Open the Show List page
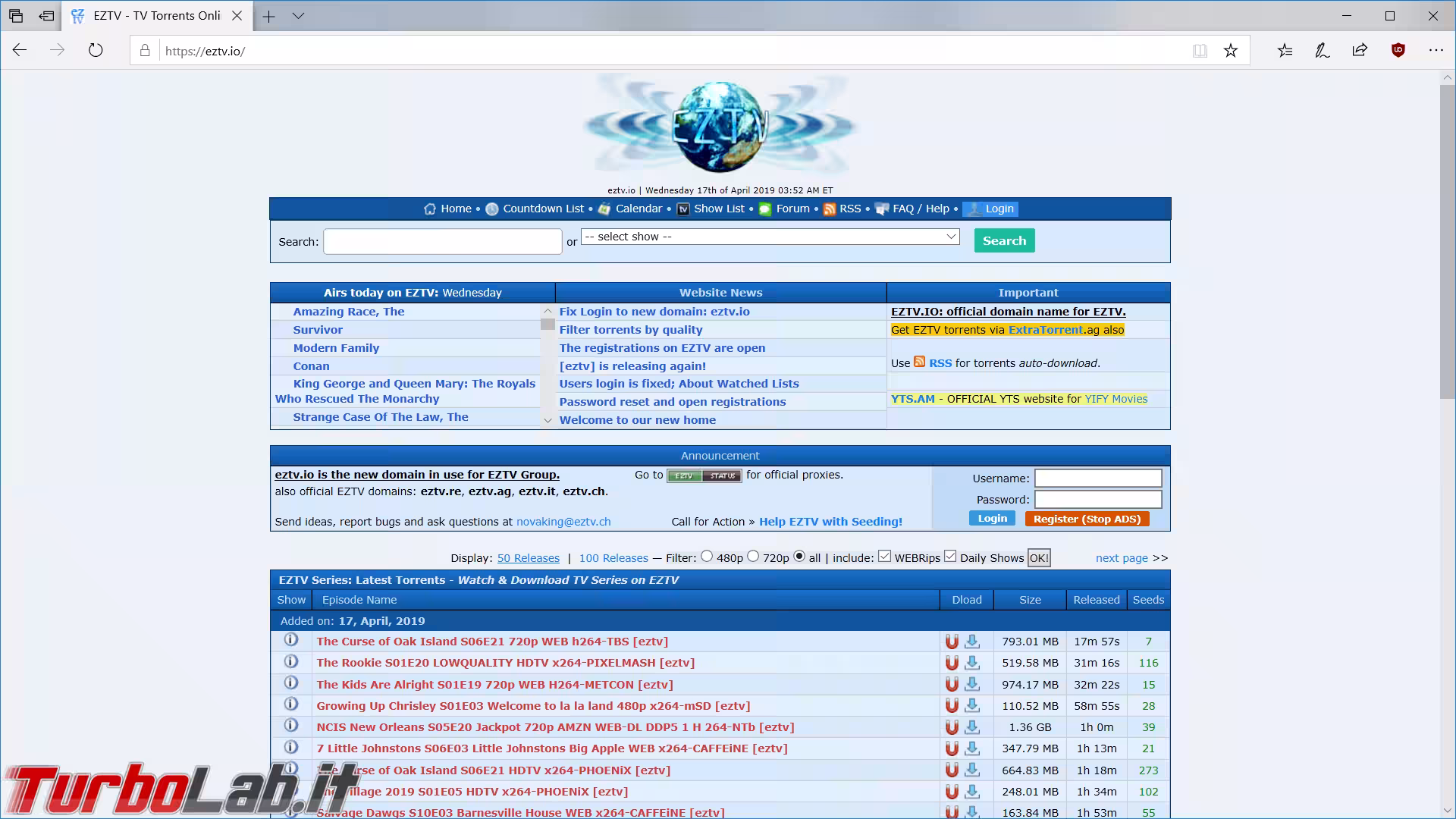Image resolution: width=1456 pixels, height=819 pixels. pos(711,209)
